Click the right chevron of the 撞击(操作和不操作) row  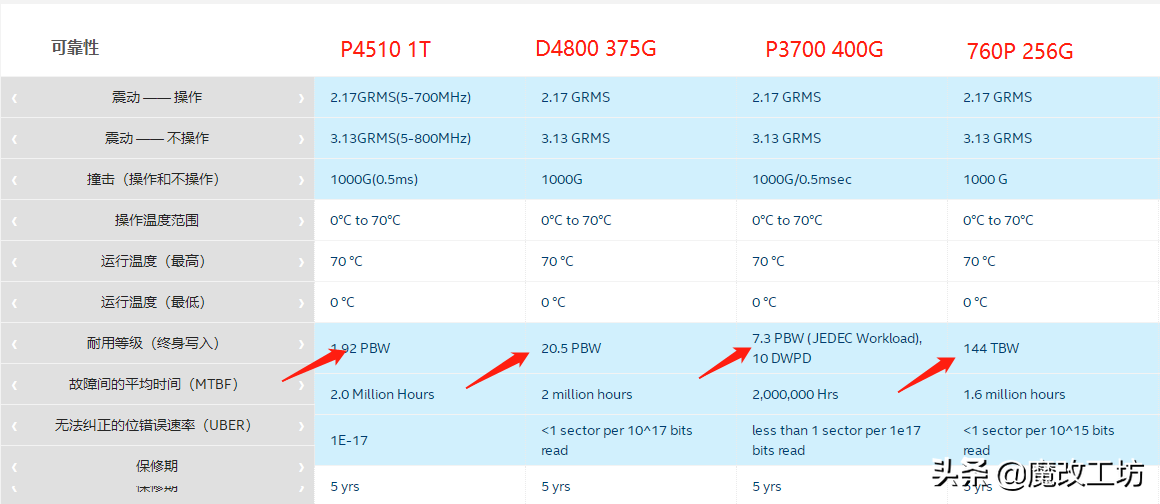(301, 180)
